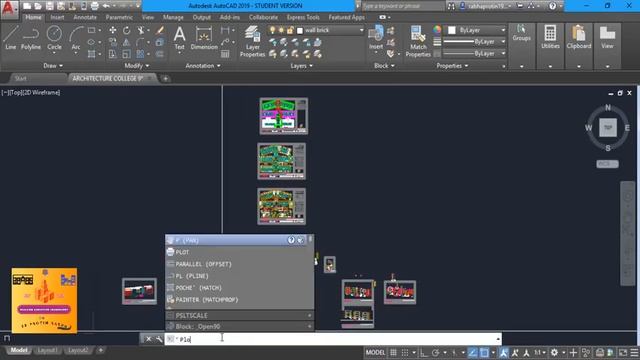Screen dimensions: 640x360
Task: Toggle the drawing grid display in status bar
Action: pos(393,352)
